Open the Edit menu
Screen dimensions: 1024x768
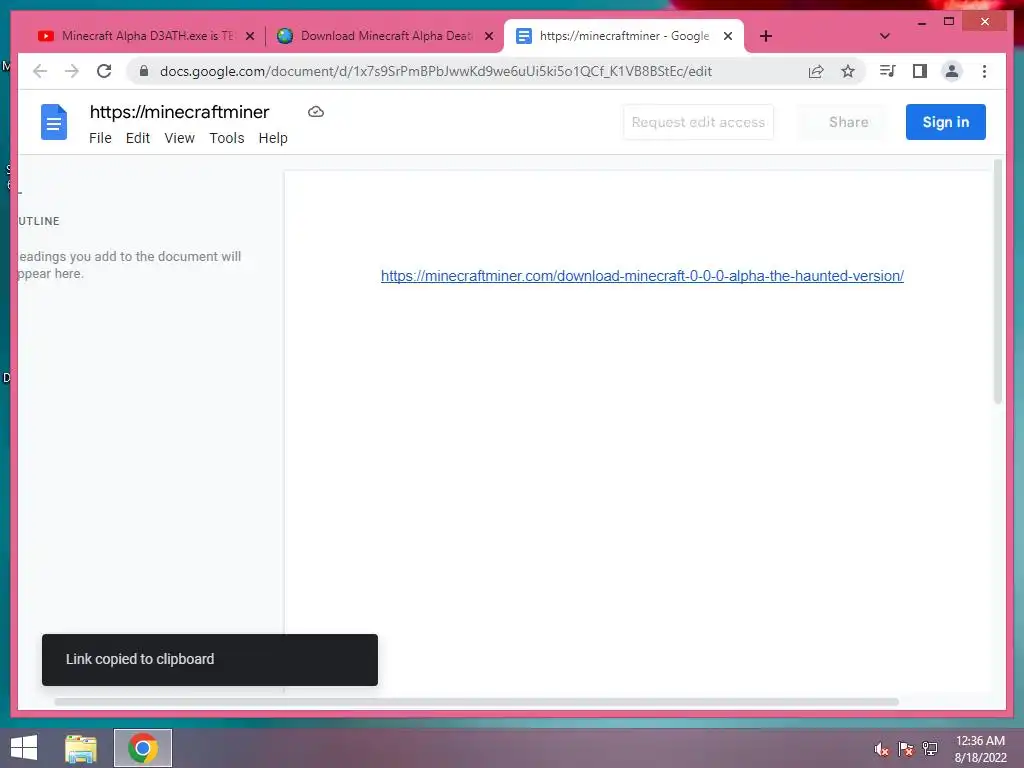[138, 138]
